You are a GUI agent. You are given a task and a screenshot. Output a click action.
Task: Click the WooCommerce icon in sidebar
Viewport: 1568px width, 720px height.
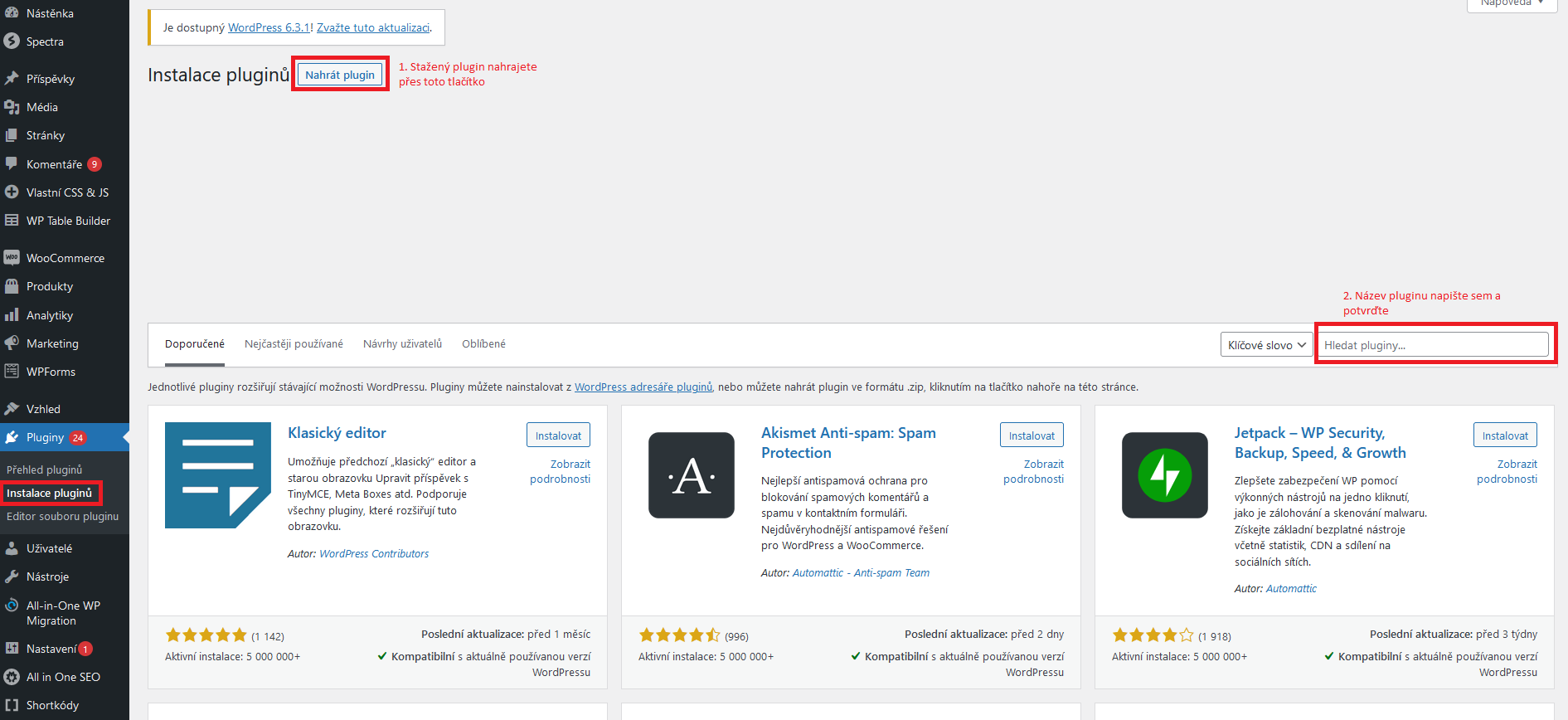click(x=12, y=258)
